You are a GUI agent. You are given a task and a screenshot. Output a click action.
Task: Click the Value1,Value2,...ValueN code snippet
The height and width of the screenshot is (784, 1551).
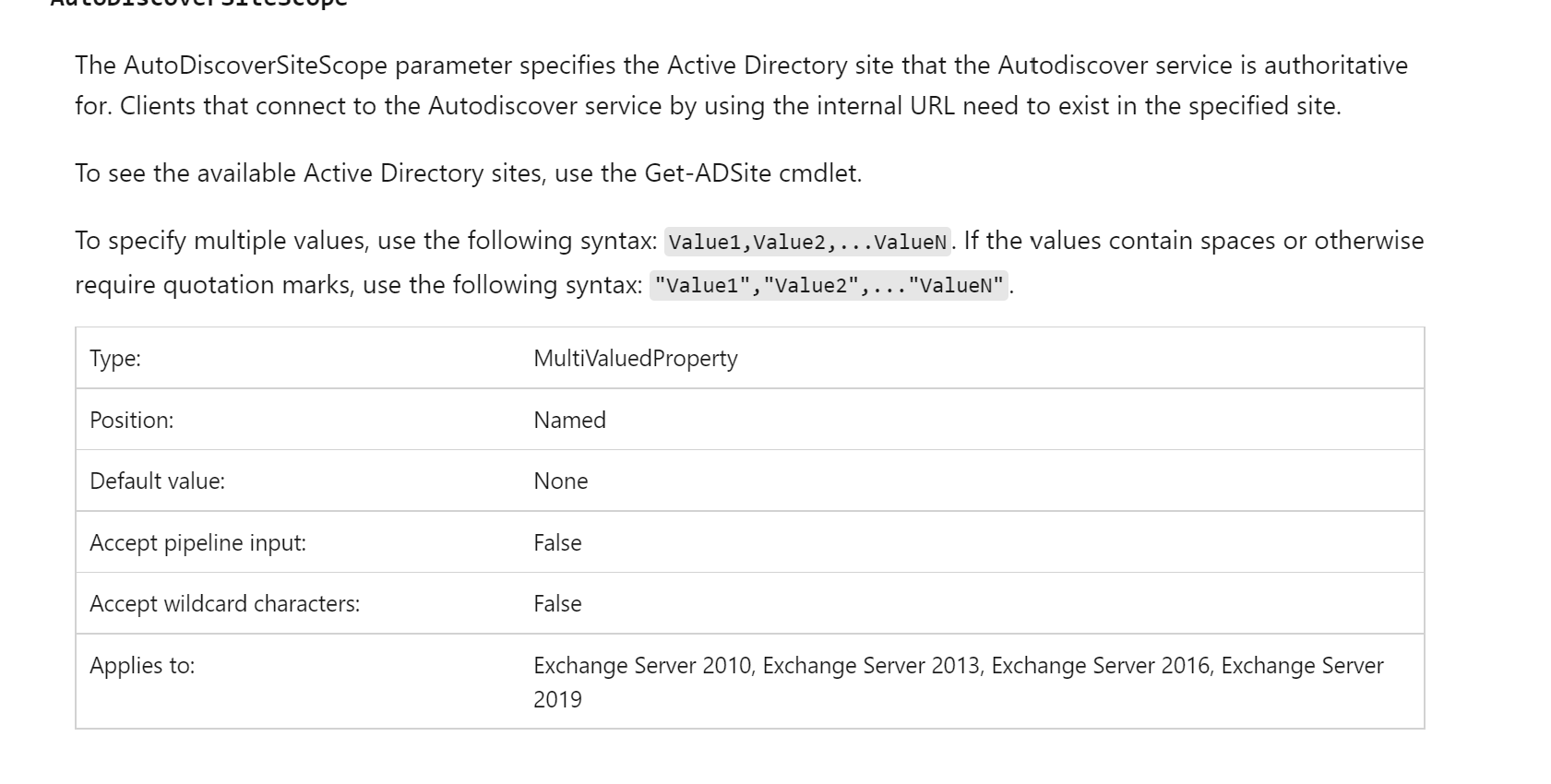point(807,242)
